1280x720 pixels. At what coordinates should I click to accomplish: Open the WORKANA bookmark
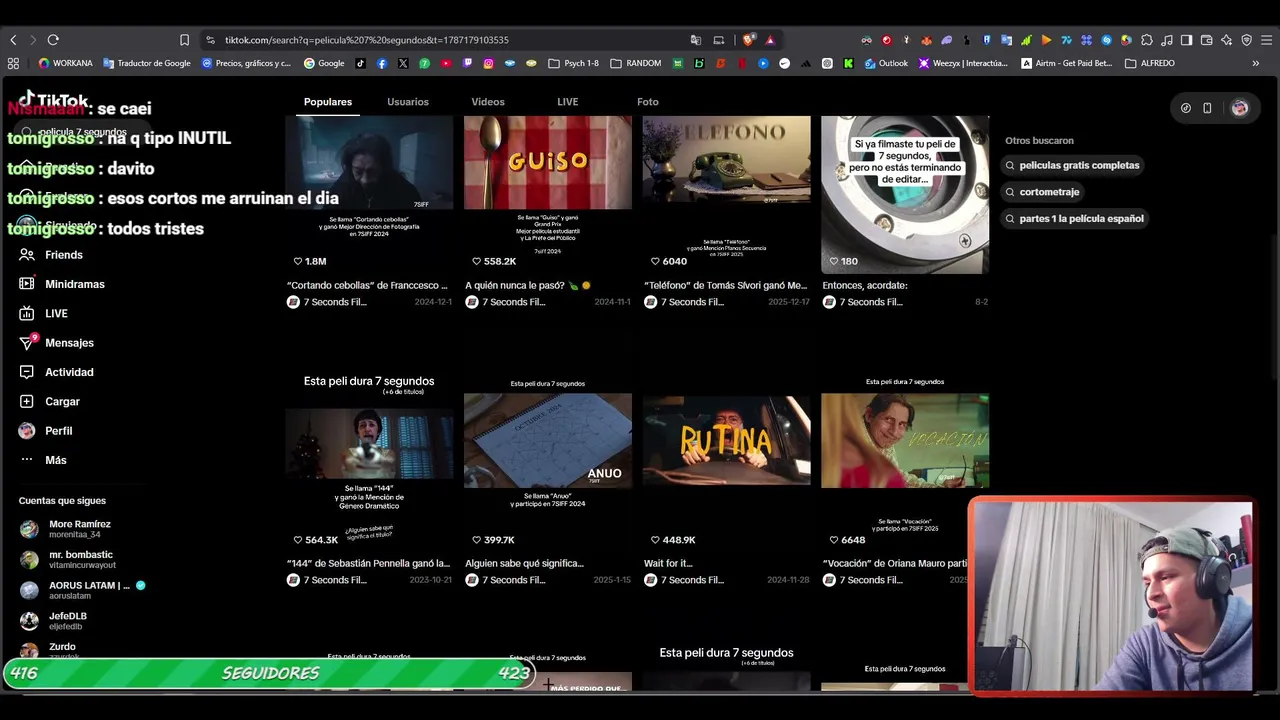(x=65, y=63)
